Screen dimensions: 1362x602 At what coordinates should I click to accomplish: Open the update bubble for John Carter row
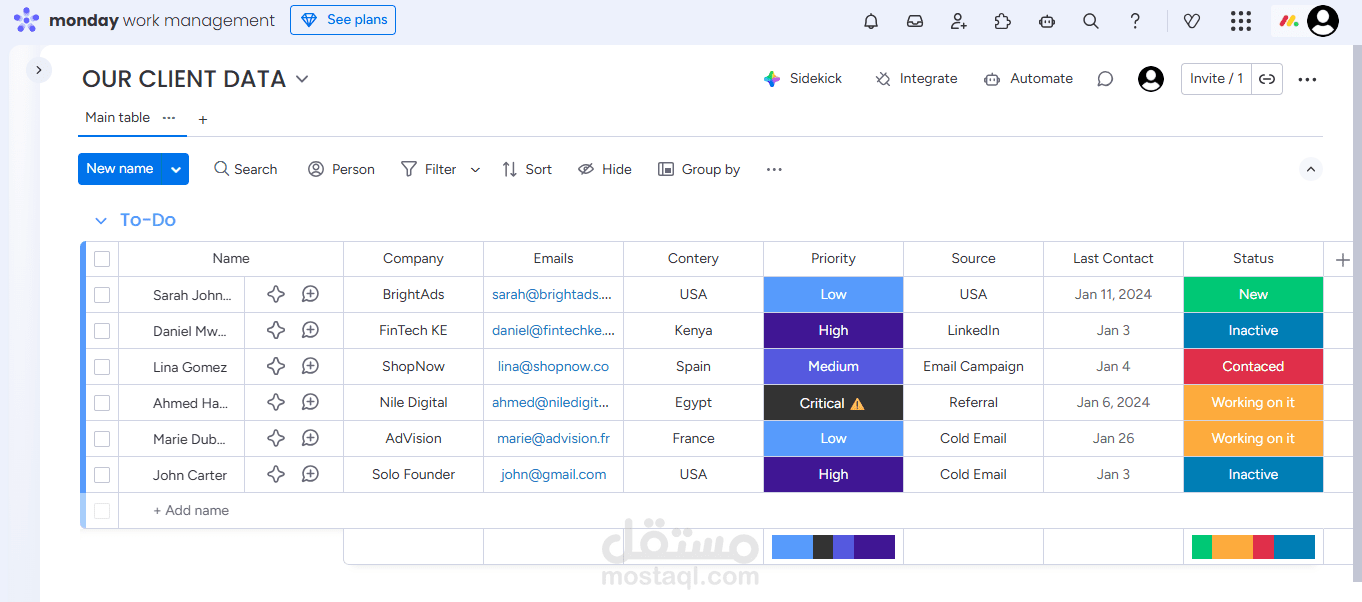pos(311,474)
